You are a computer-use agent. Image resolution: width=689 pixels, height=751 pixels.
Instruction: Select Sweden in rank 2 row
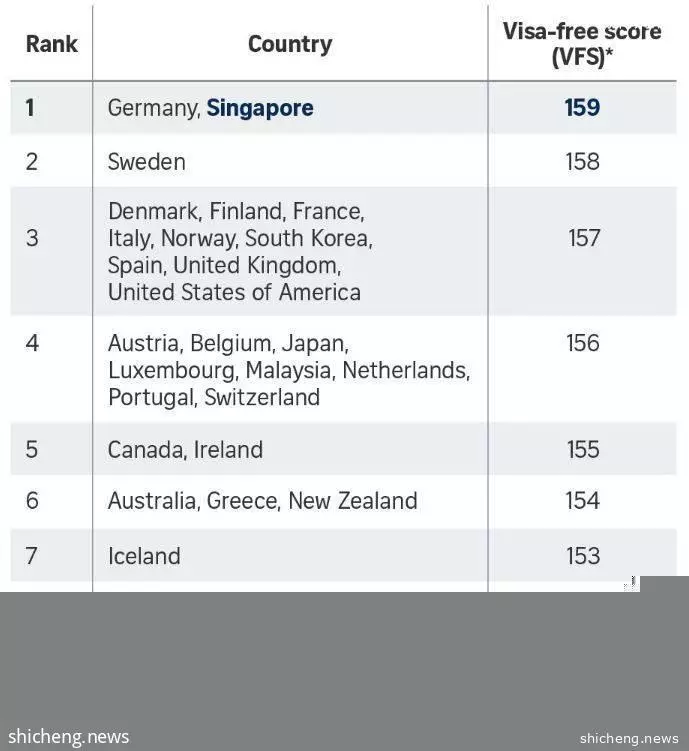click(x=147, y=162)
